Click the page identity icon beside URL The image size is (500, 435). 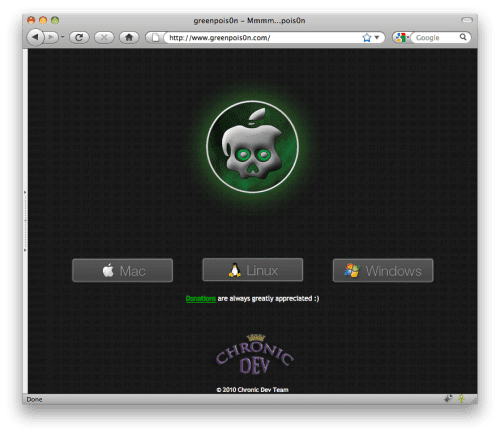(155, 37)
